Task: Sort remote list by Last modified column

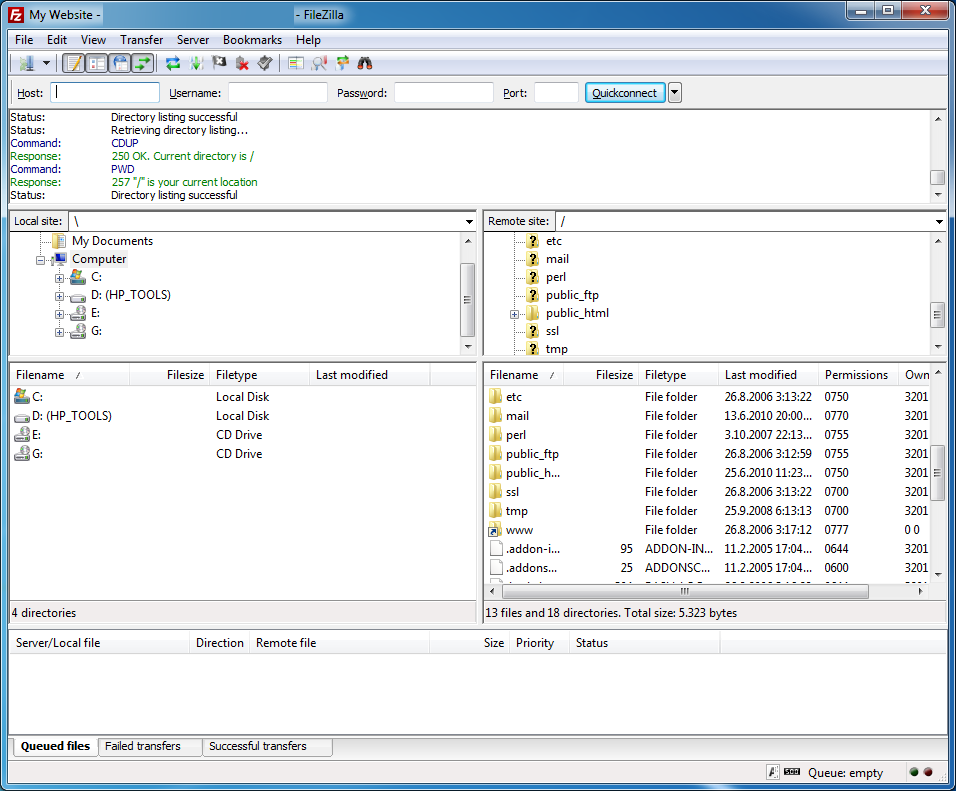Action: point(768,374)
